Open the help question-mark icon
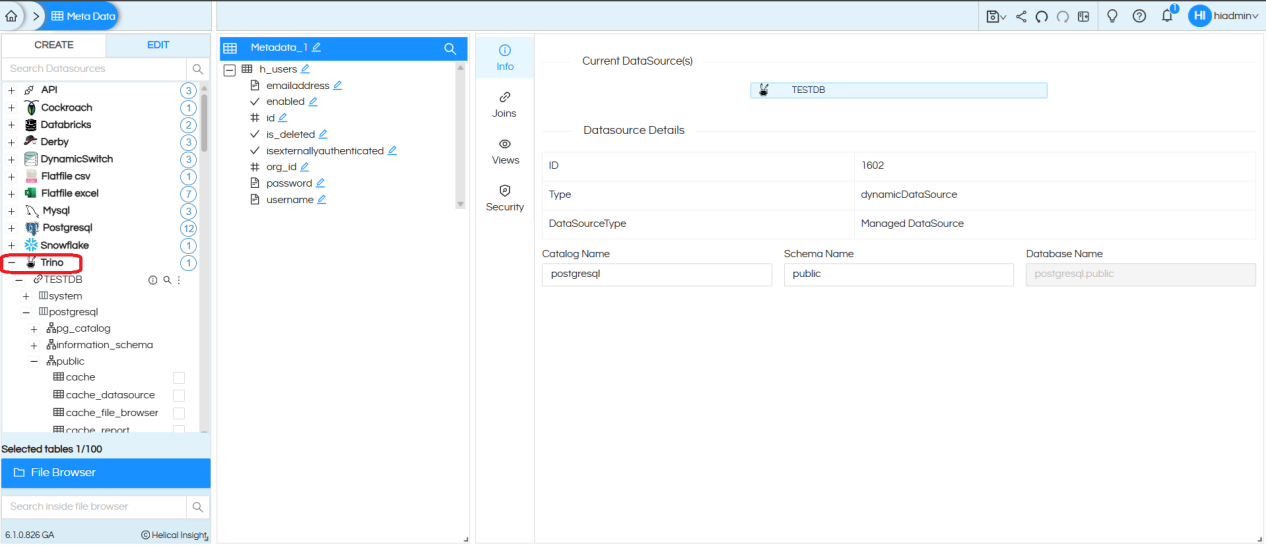 pyautogui.click(x=1139, y=16)
